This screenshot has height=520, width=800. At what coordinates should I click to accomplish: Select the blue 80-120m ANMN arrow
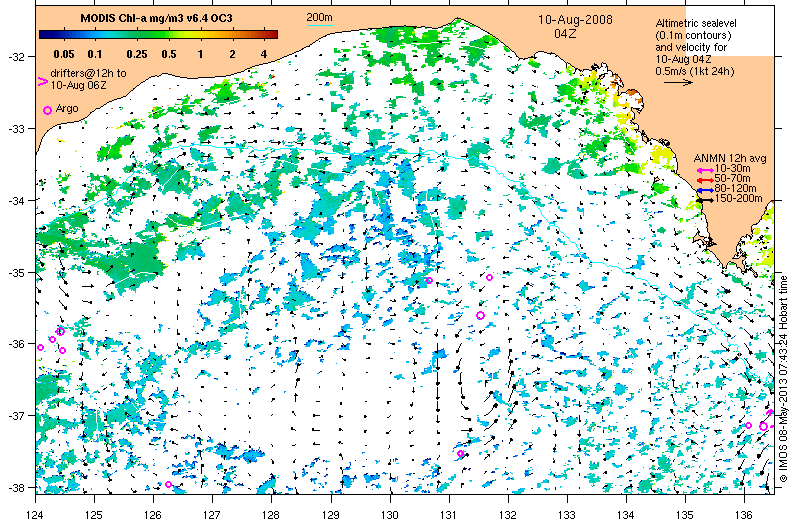(705, 190)
